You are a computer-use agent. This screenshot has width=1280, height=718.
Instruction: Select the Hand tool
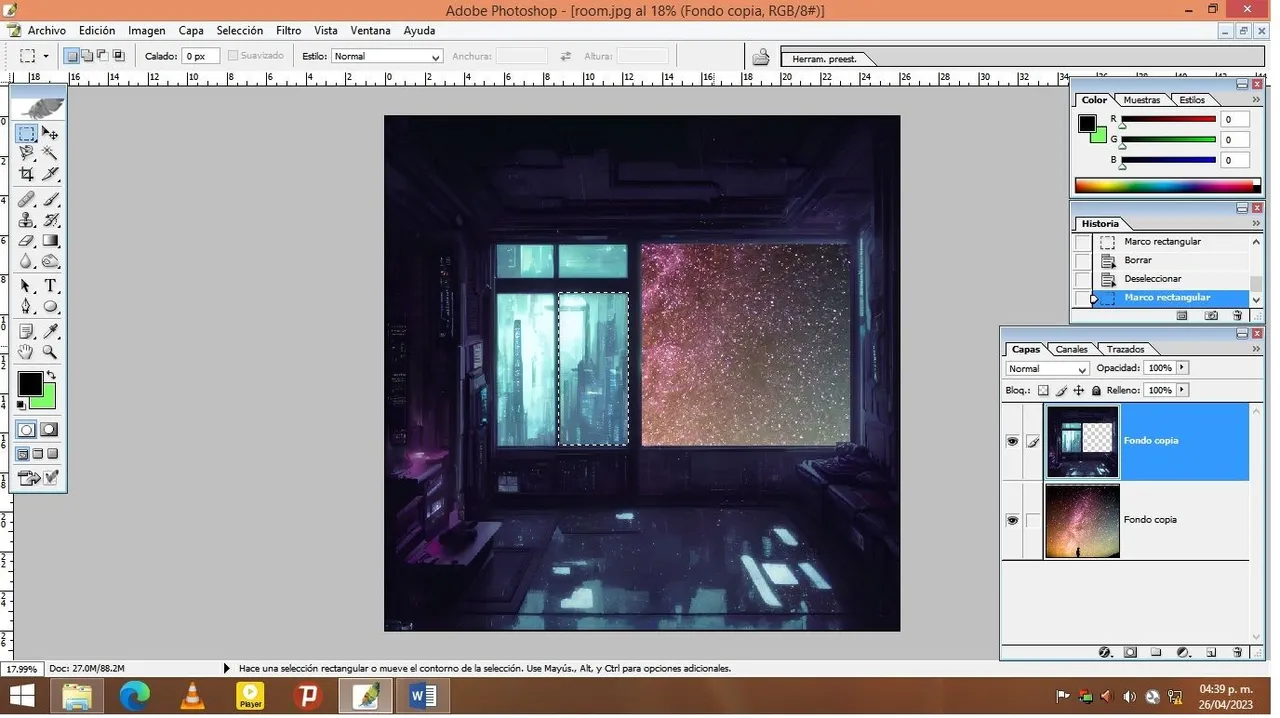pos(26,352)
